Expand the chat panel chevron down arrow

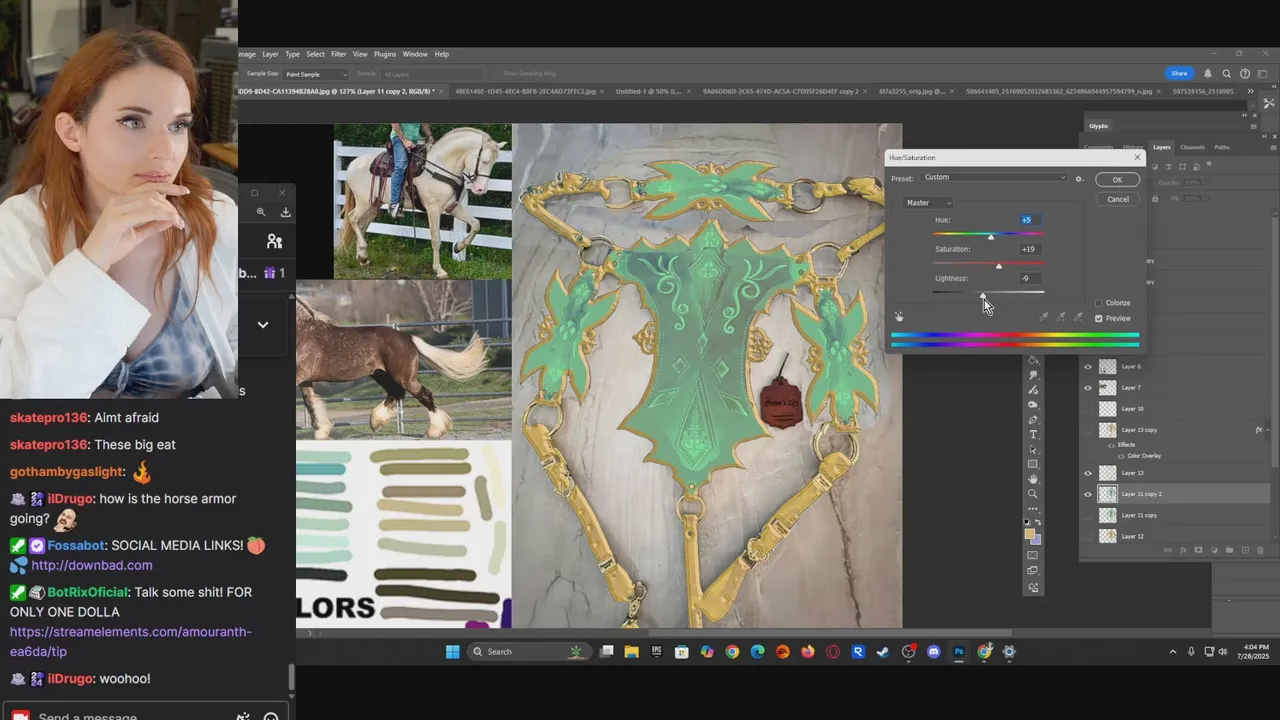[263, 324]
